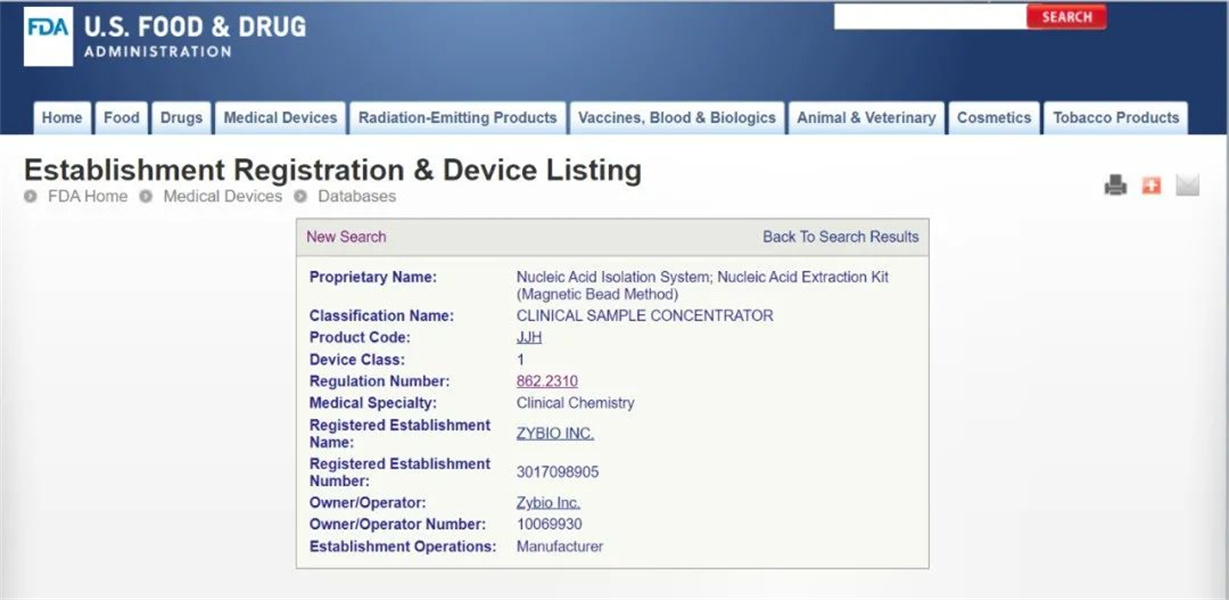Select the Medical Devices tab

click(280, 118)
